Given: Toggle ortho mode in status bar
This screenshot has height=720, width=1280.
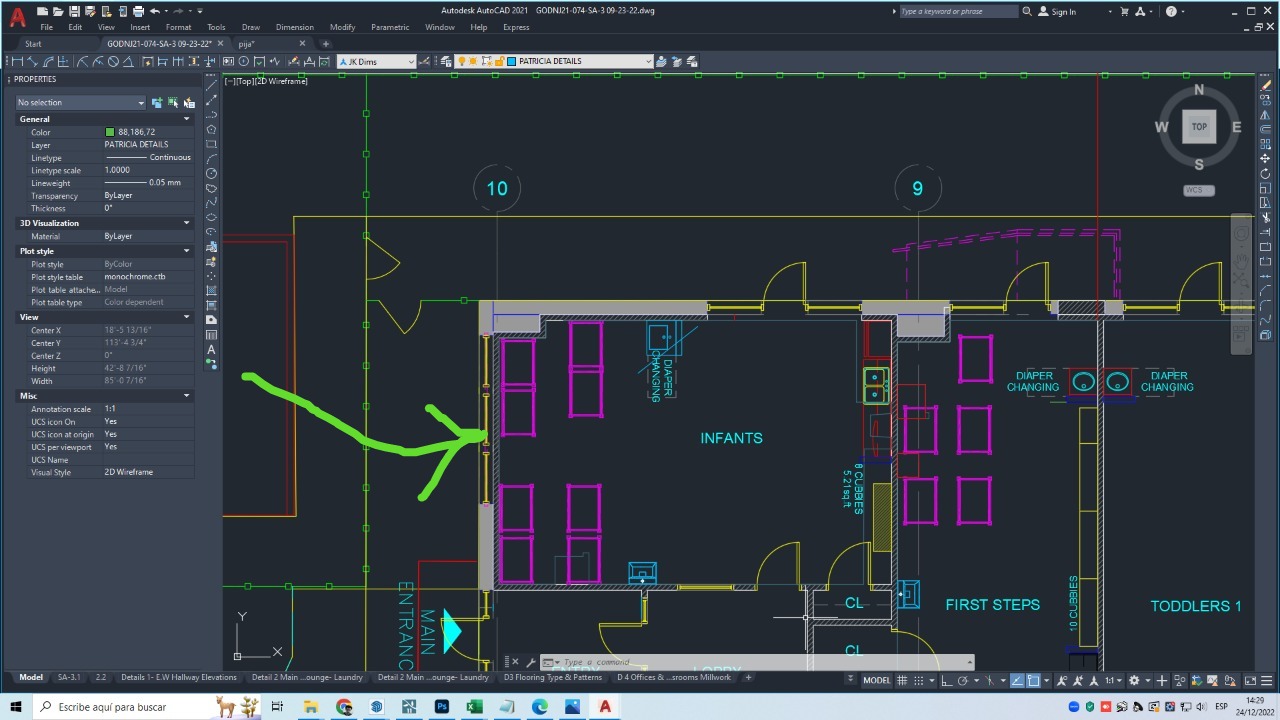Looking at the screenshot, I should point(947,680).
